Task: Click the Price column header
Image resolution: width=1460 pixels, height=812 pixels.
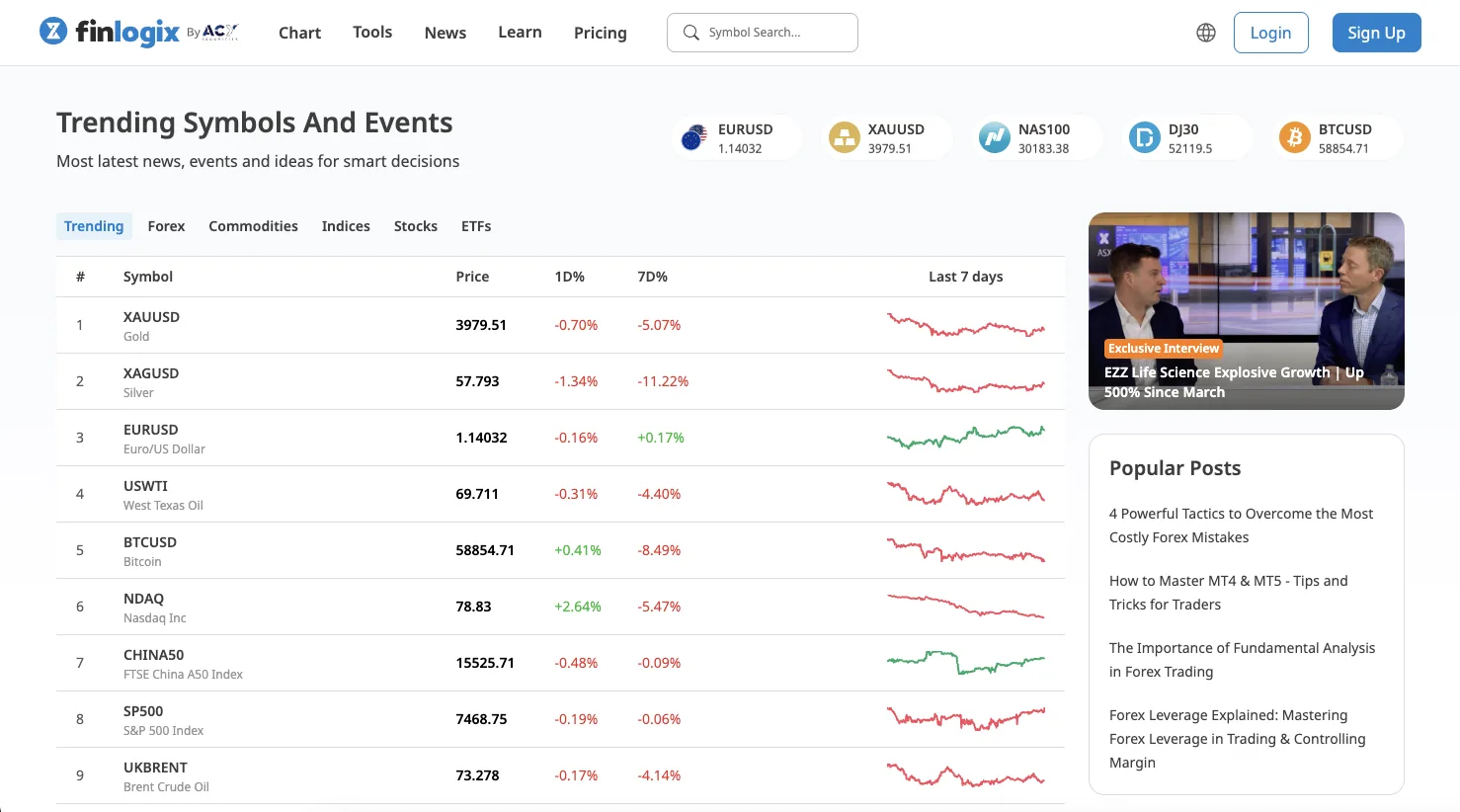Action: click(472, 277)
